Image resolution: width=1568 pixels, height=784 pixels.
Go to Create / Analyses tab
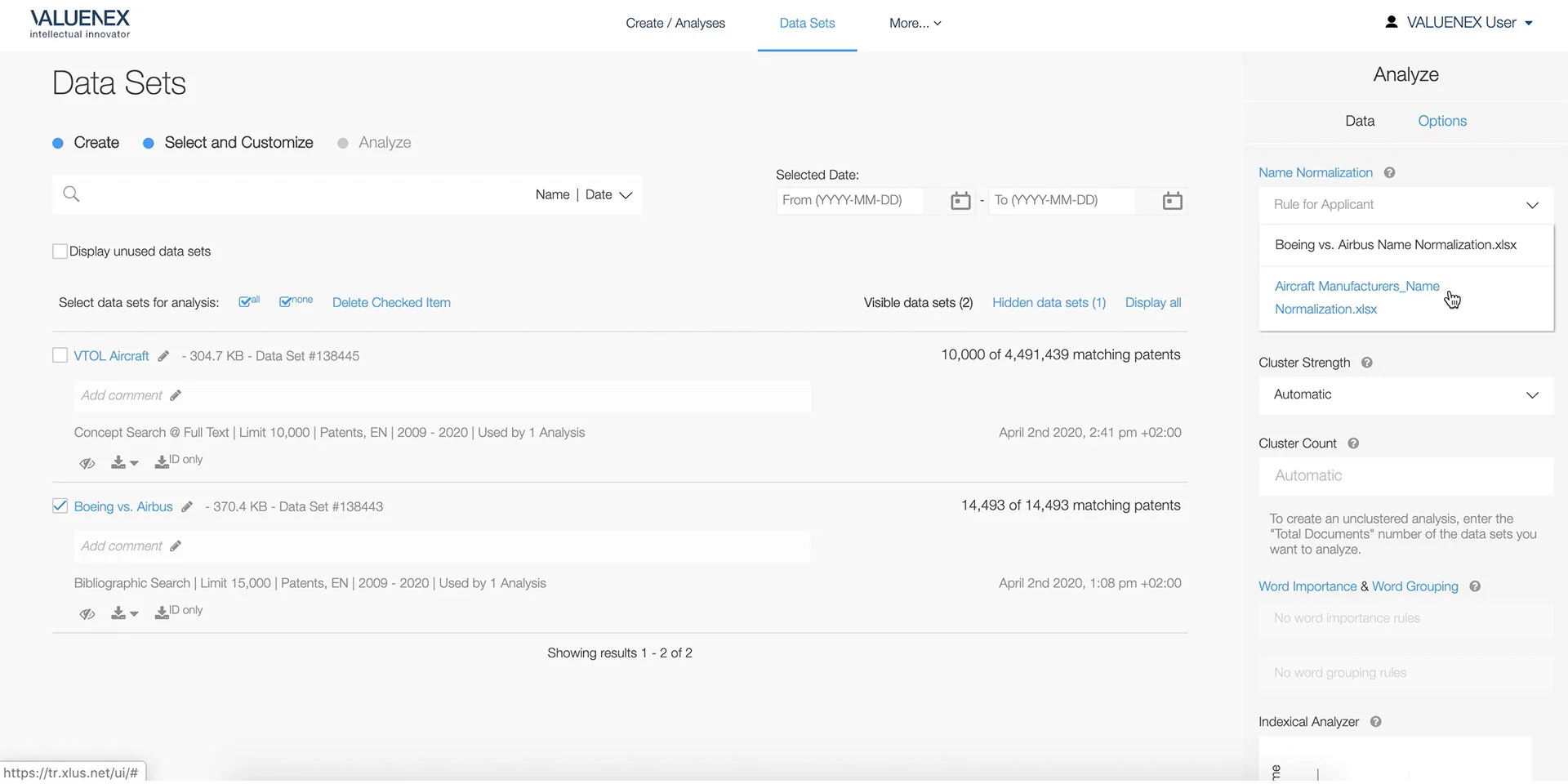point(675,24)
